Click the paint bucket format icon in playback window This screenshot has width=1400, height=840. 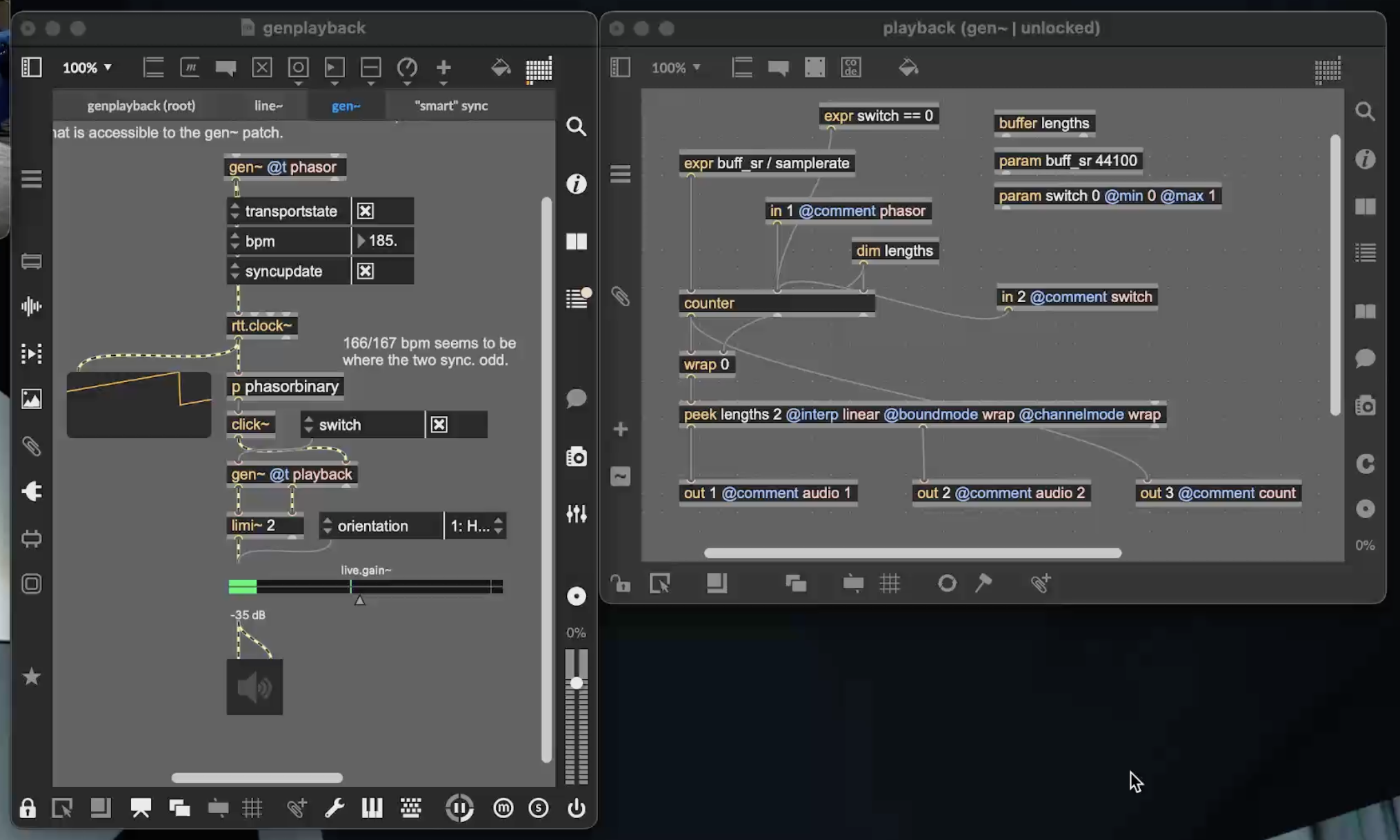point(908,68)
